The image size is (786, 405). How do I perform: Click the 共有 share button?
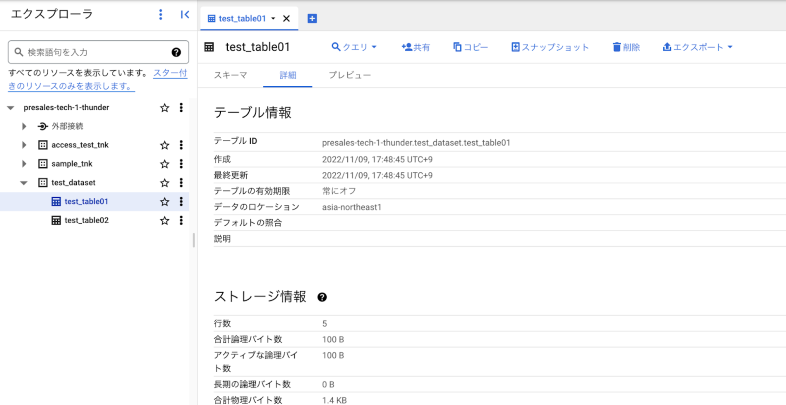pyautogui.click(x=416, y=47)
